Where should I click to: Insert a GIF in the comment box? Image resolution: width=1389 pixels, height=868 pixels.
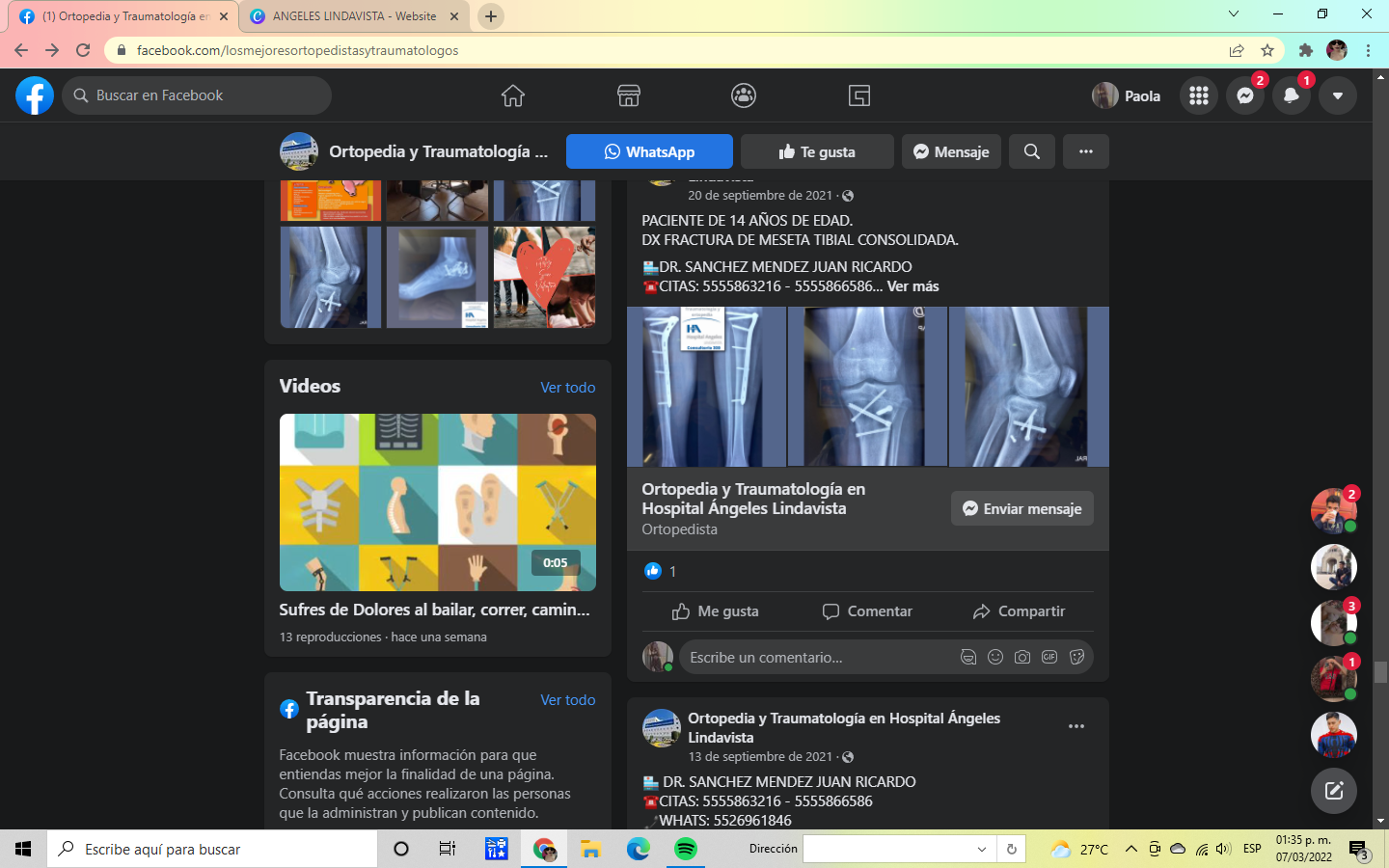[1049, 657]
